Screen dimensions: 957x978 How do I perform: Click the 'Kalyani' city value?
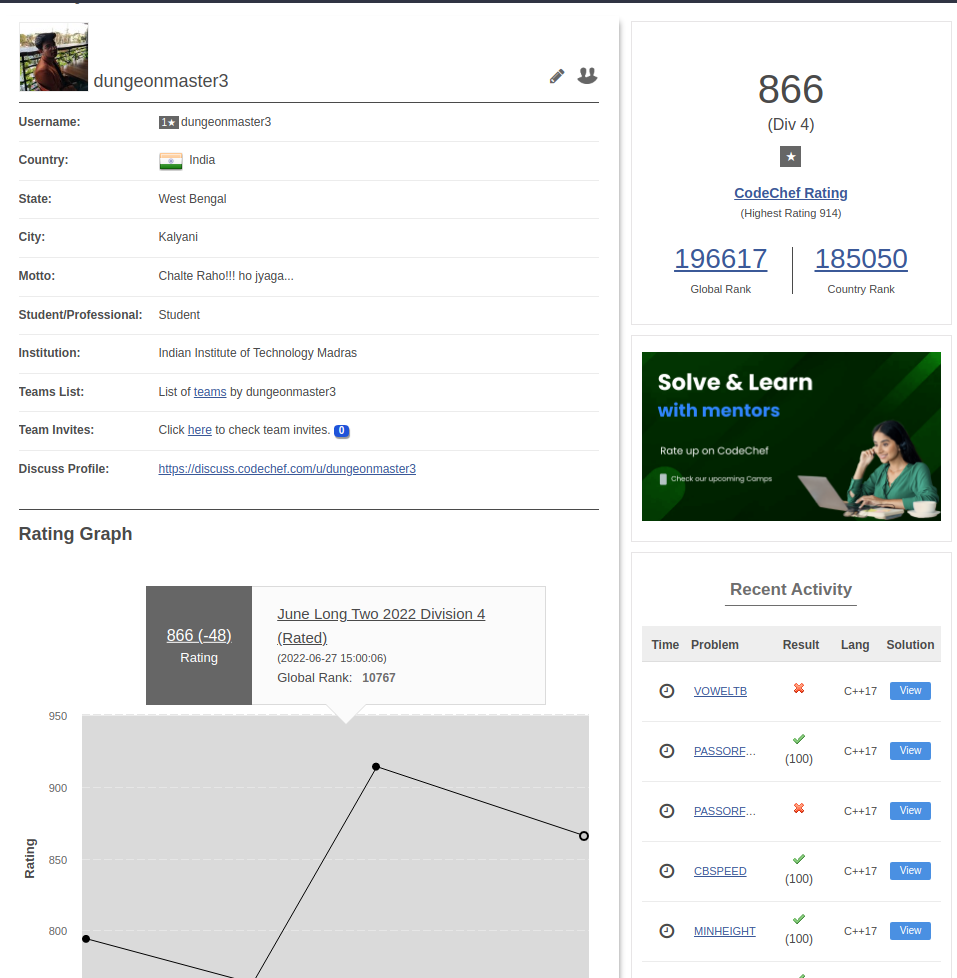(178, 237)
